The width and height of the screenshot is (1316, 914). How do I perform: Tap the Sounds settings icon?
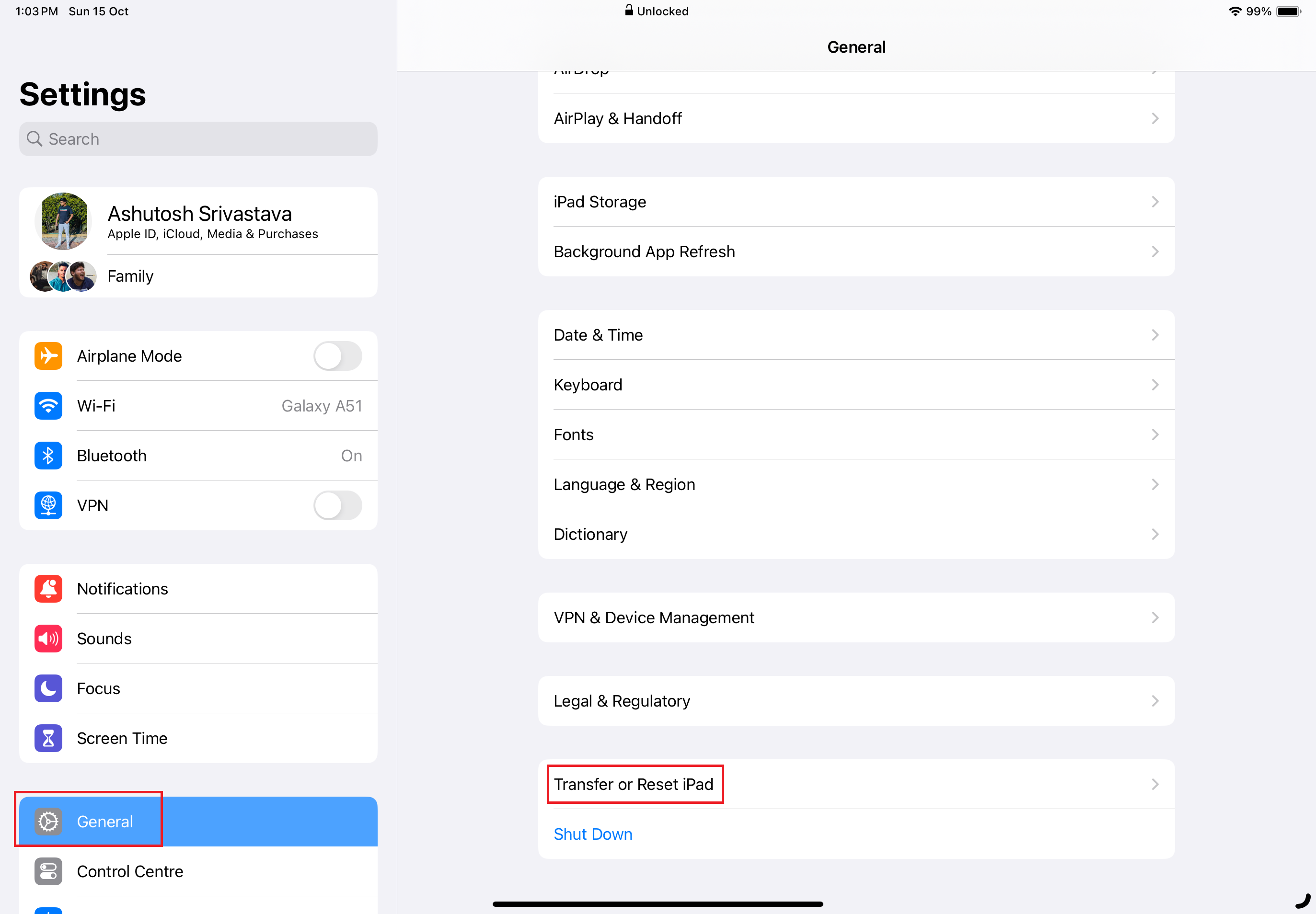tap(48, 638)
